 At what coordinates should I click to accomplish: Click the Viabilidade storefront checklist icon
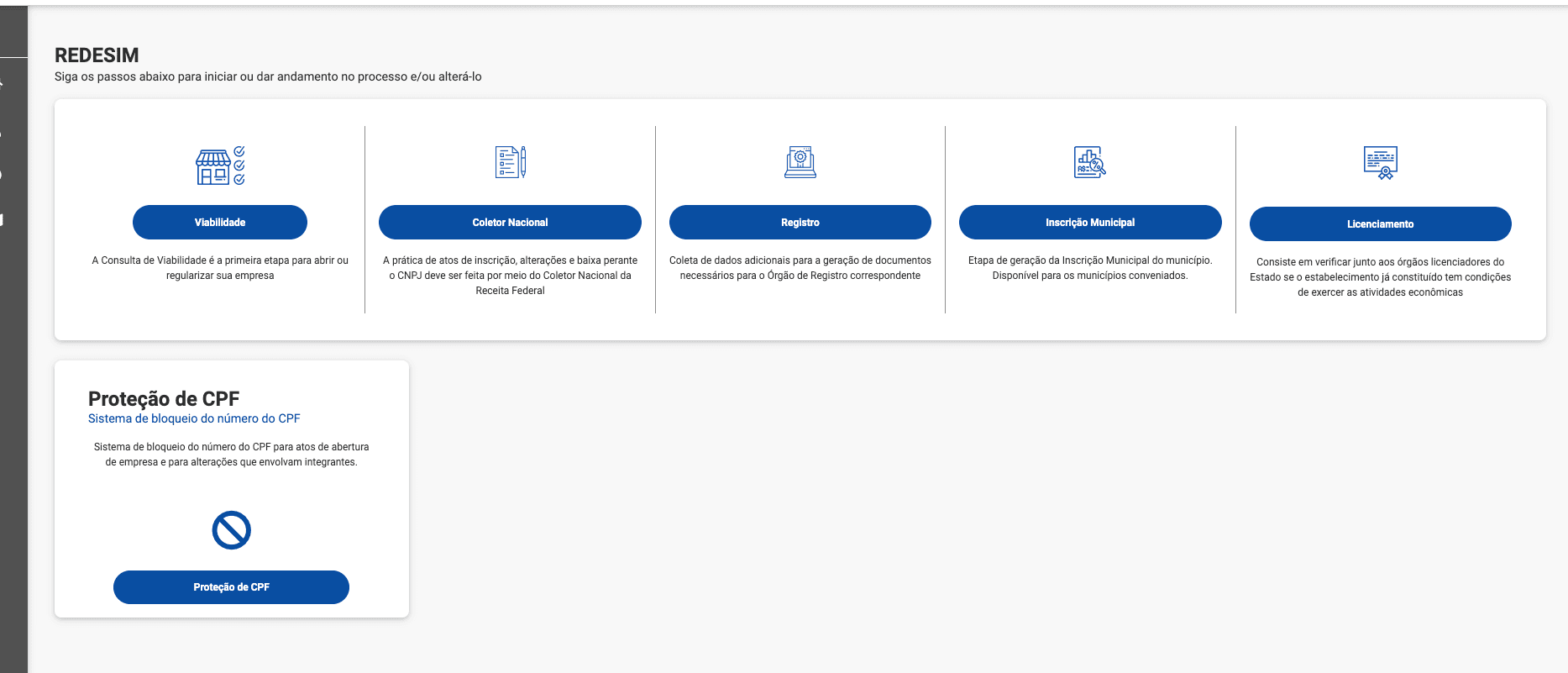pyautogui.click(x=220, y=165)
